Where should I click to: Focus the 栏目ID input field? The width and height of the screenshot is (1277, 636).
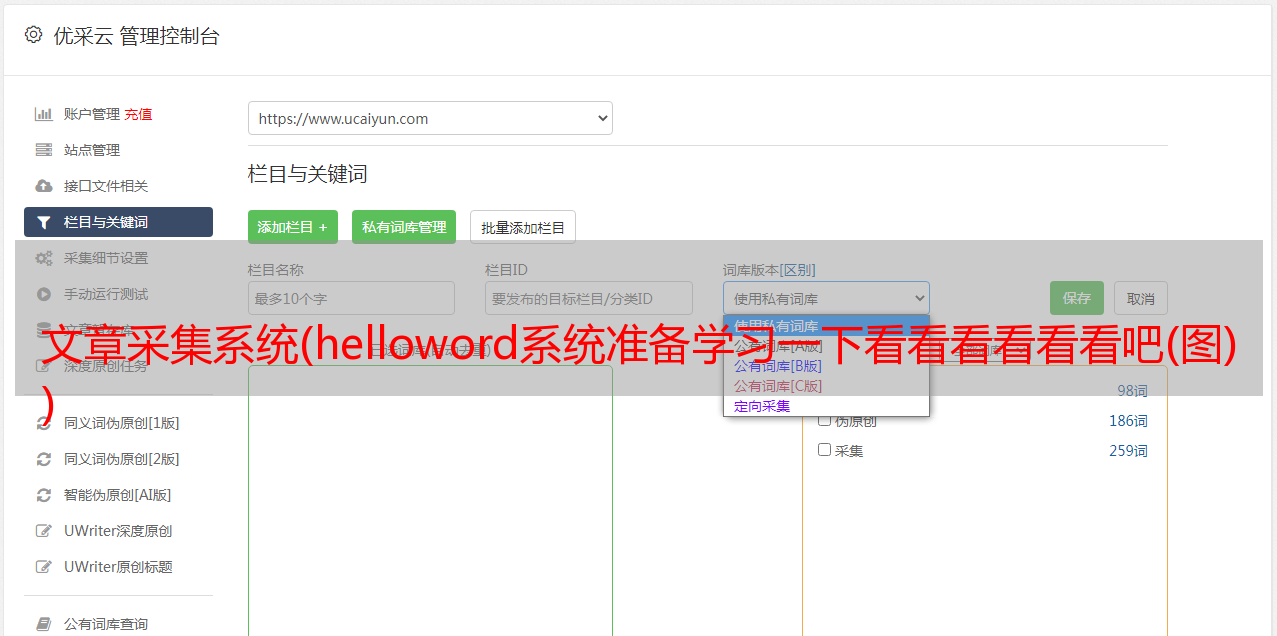coord(589,298)
